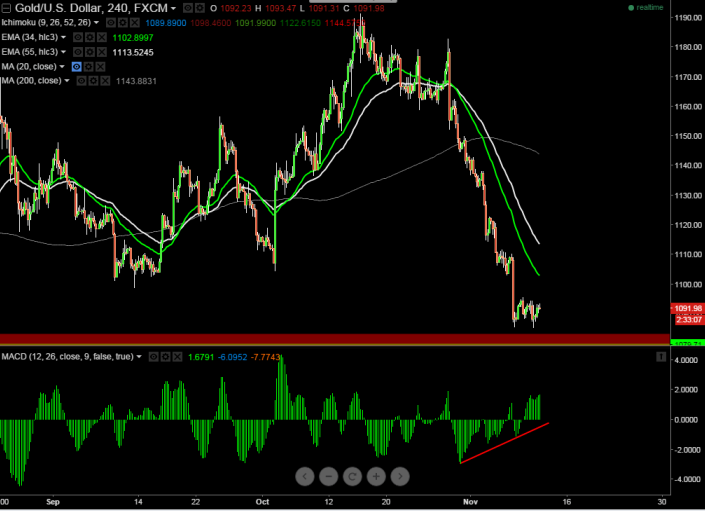The height and width of the screenshot is (511, 705).
Task: Click the EMA (55, hlc3) label
Action: coord(30,52)
